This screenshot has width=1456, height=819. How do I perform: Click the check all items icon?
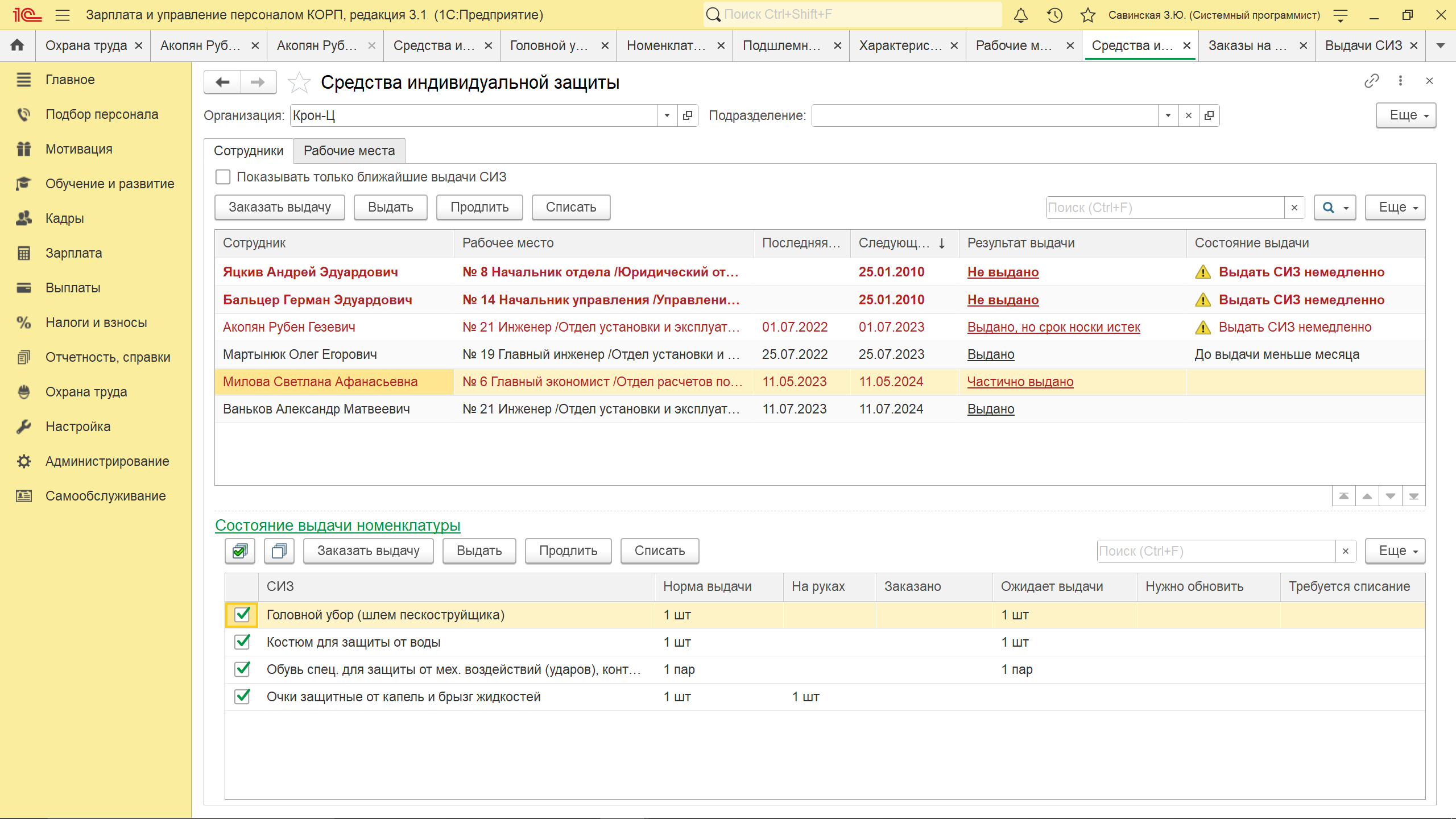point(240,551)
